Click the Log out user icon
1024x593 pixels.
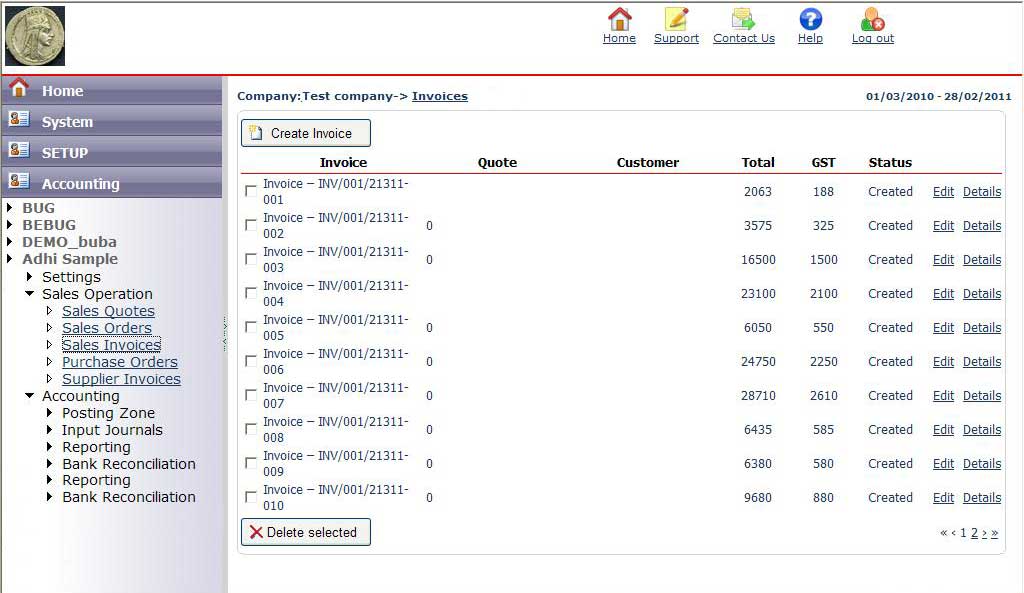872,18
